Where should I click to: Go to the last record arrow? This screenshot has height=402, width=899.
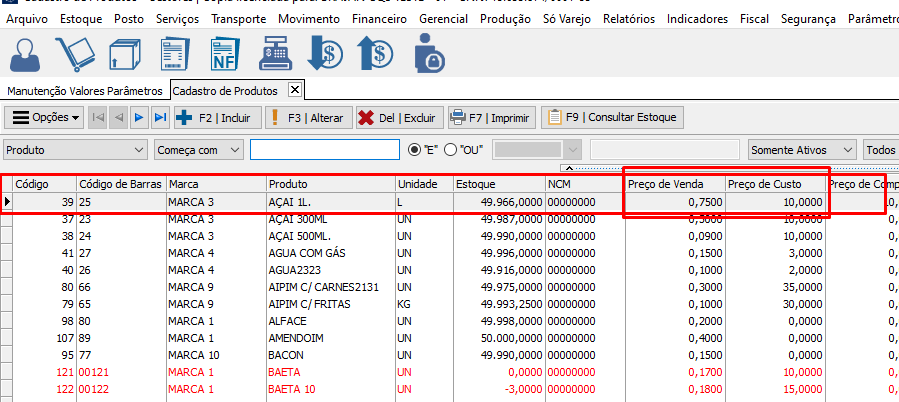coord(160,117)
